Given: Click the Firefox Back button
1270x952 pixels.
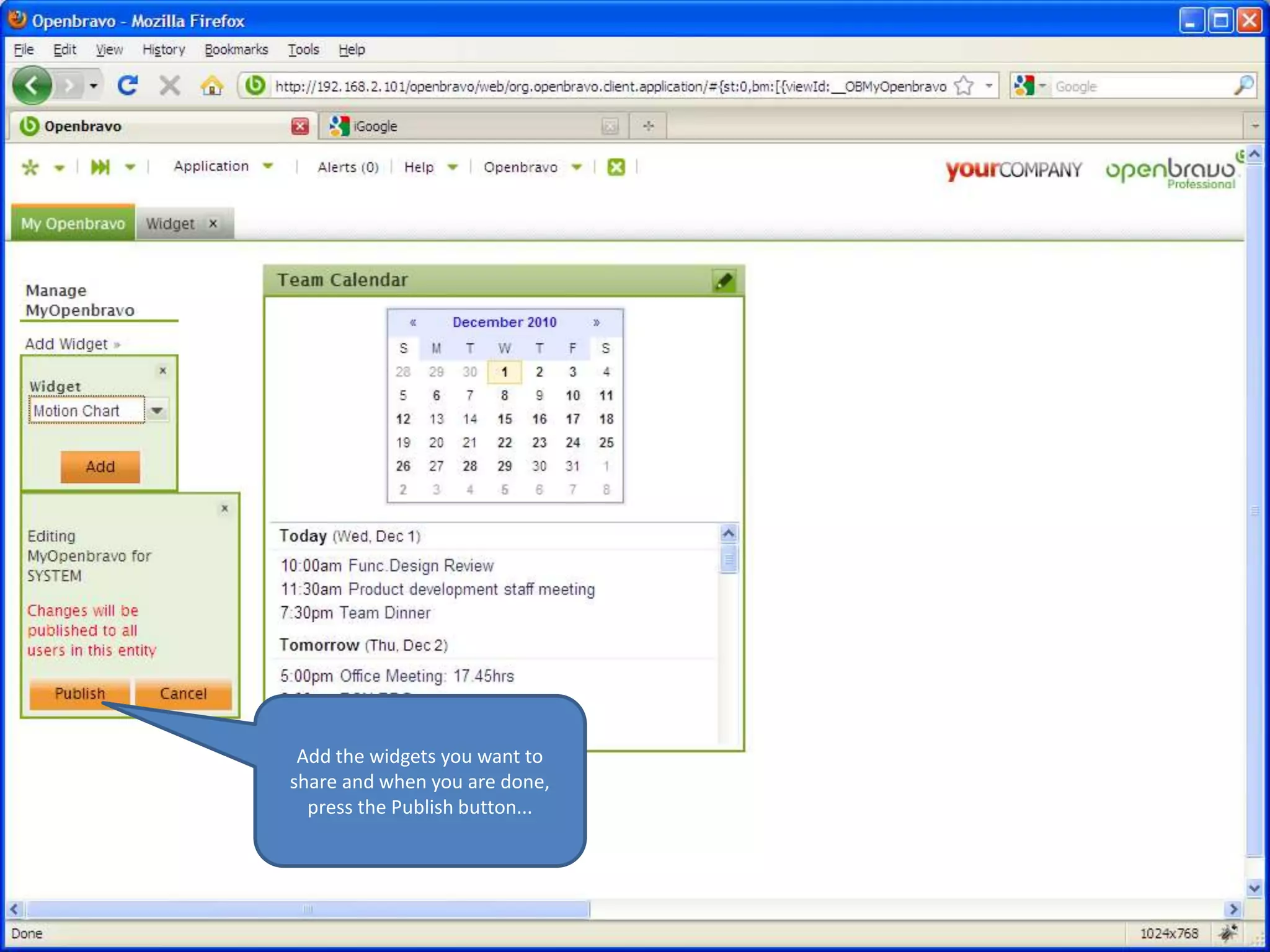Looking at the screenshot, I should (32, 86).
